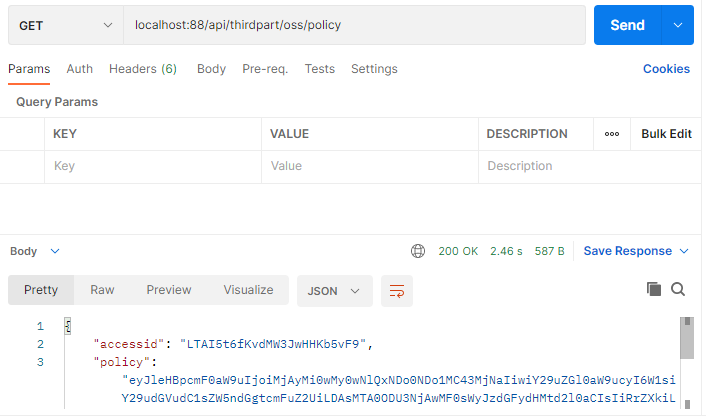The width and height of the screenshot is (706, 416).
Task: Click 587 B response size
Action: 549,251
